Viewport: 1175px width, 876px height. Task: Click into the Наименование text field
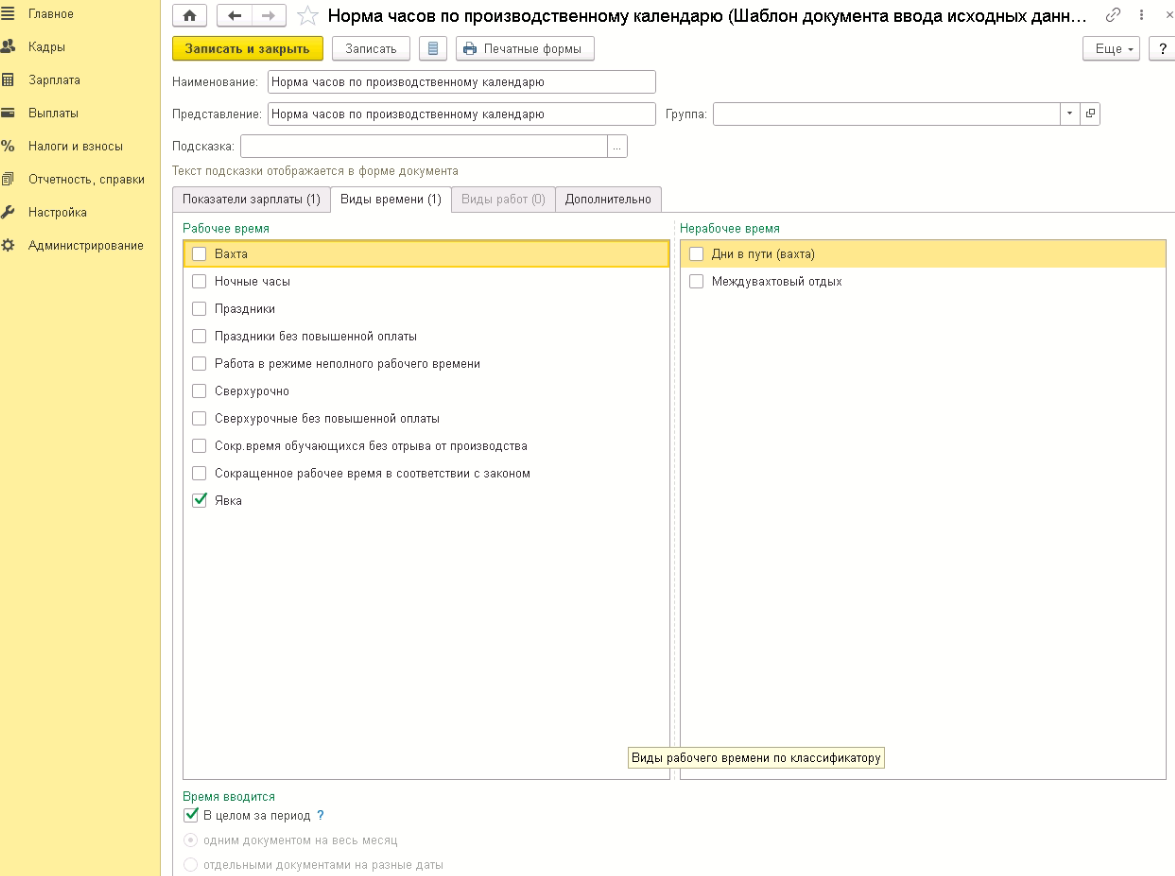click(461, 82)
